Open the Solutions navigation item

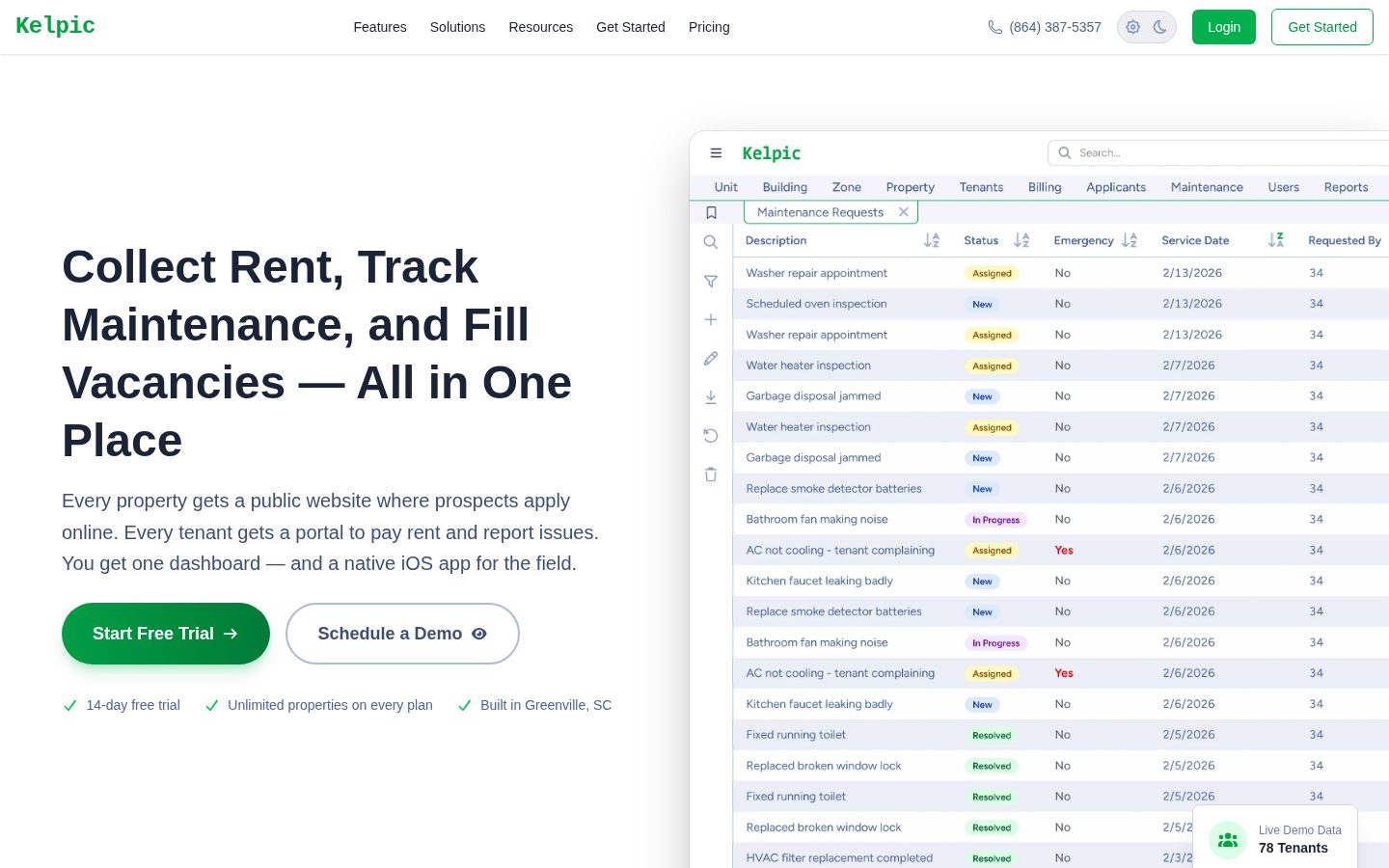click(x=457, y=27)
